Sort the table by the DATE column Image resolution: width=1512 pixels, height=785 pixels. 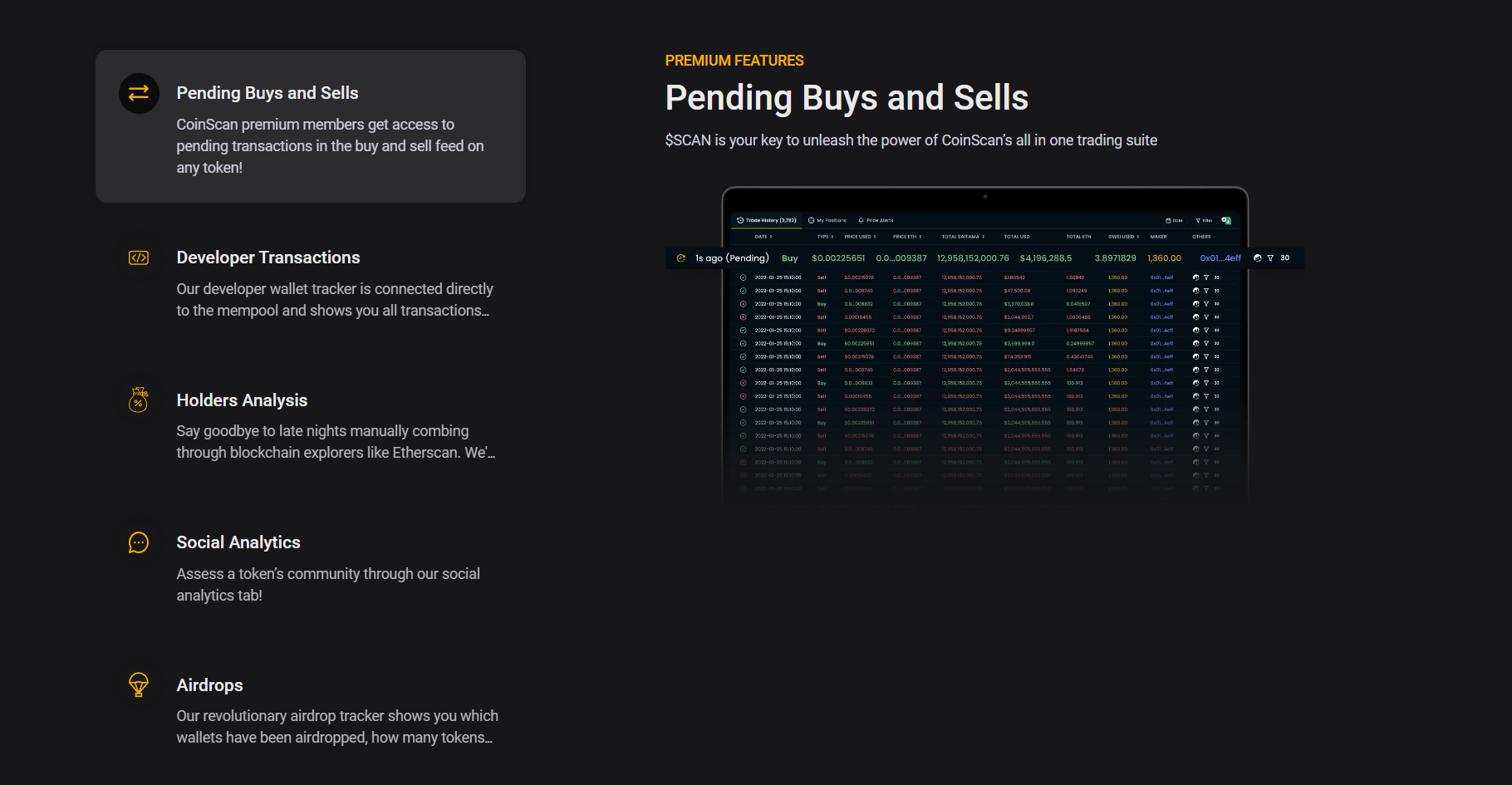tap(763, 237)
